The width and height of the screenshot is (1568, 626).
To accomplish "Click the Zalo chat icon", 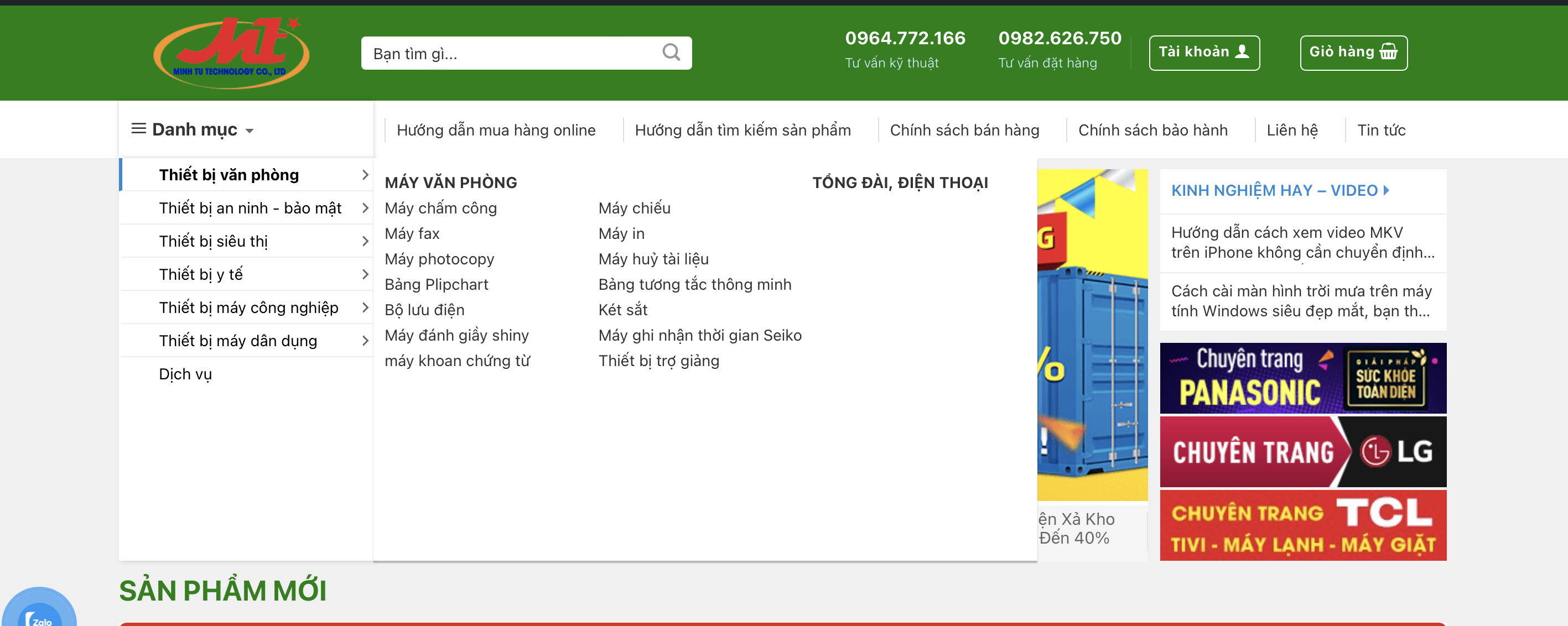I will (x=40, y=613).
